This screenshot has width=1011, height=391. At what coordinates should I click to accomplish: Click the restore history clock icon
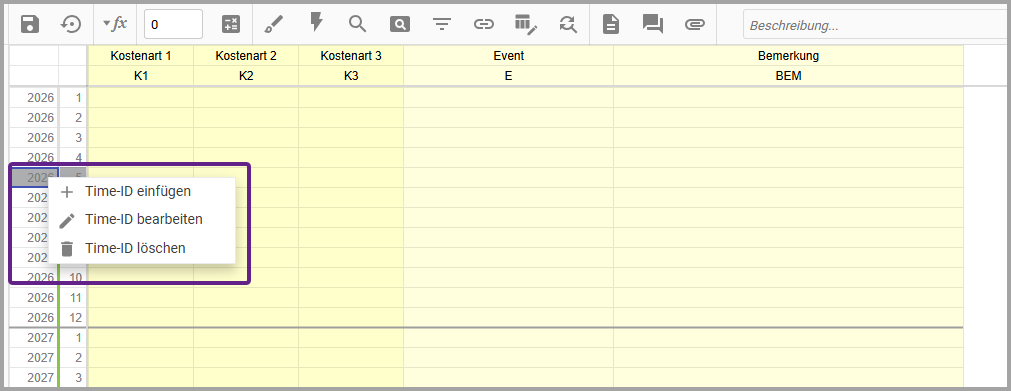(x=71, y=25)
